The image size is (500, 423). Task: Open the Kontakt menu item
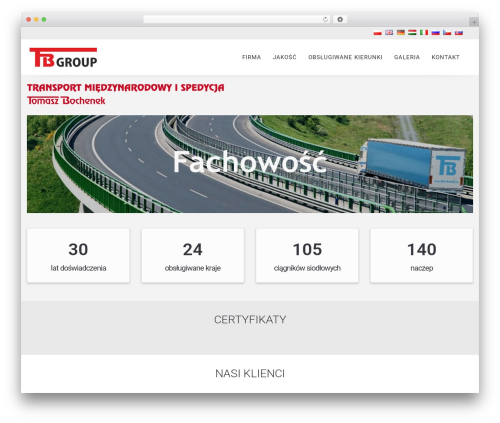coord(445,57)
